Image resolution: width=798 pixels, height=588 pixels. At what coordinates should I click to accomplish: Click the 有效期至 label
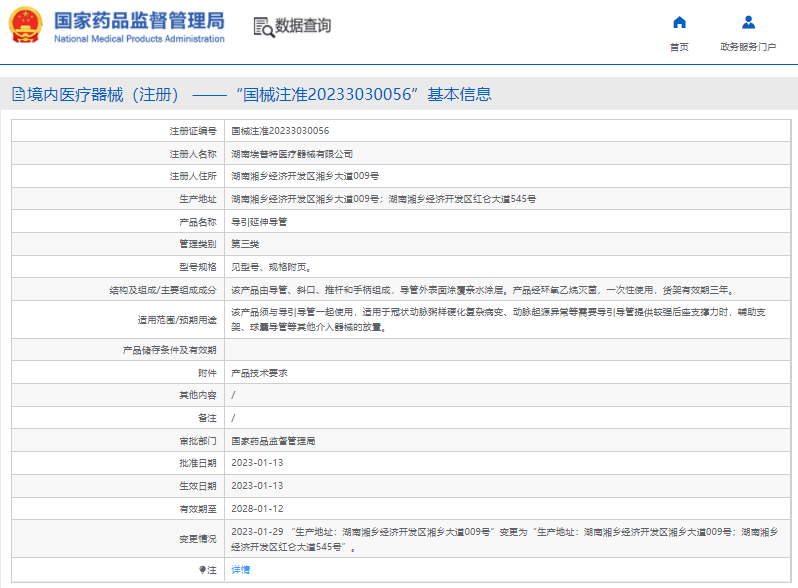click(197, 509)
